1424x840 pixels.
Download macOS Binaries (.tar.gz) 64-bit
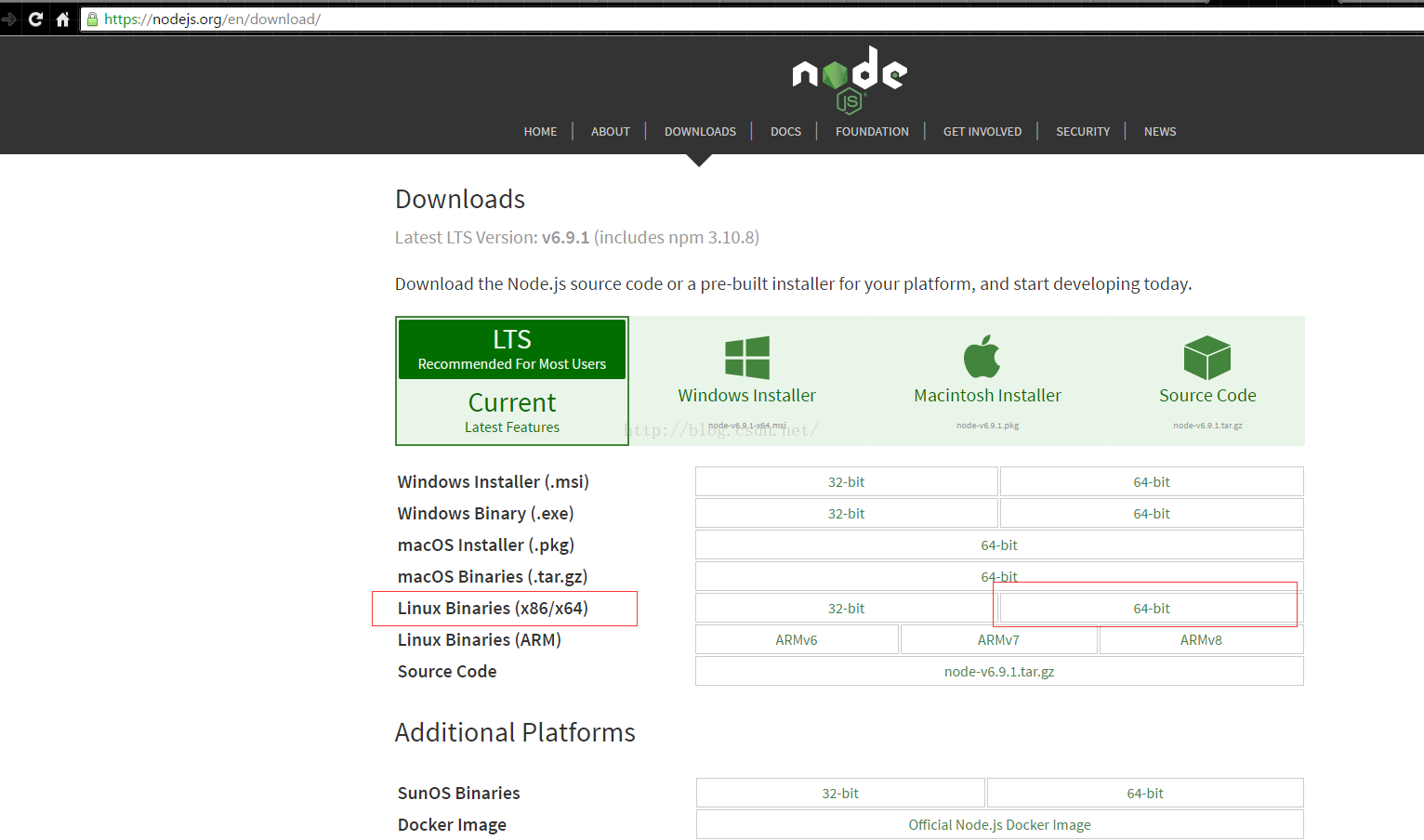(x=999, y=577)
